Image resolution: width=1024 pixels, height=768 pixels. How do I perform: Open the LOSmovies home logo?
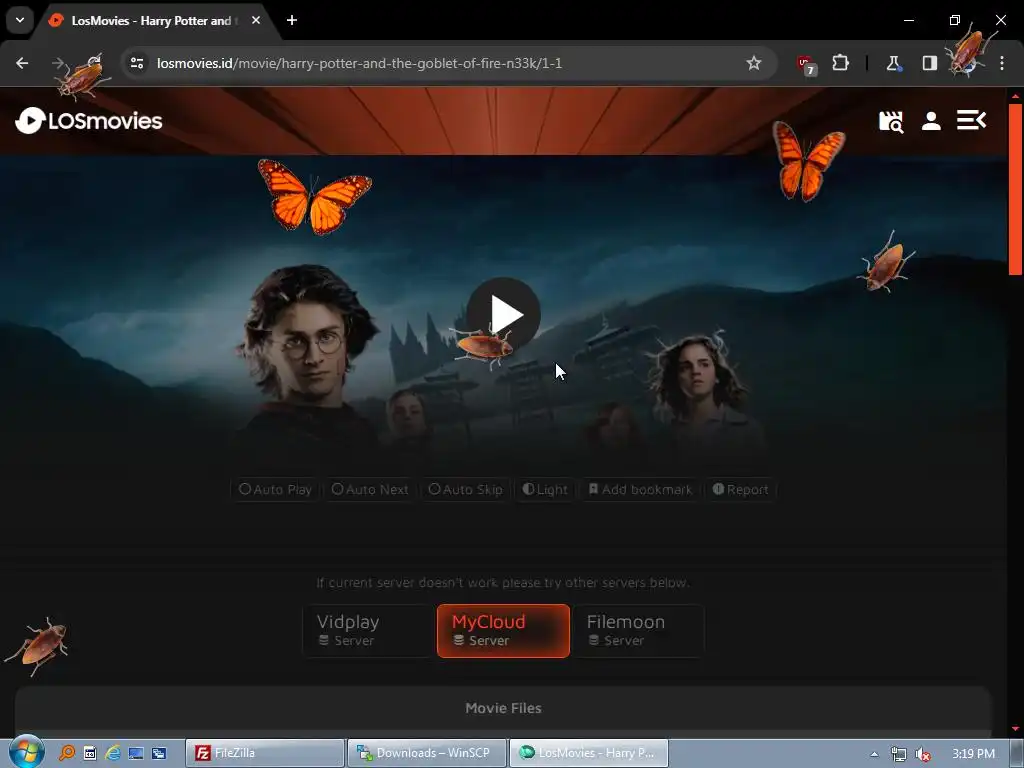(89, 121)
